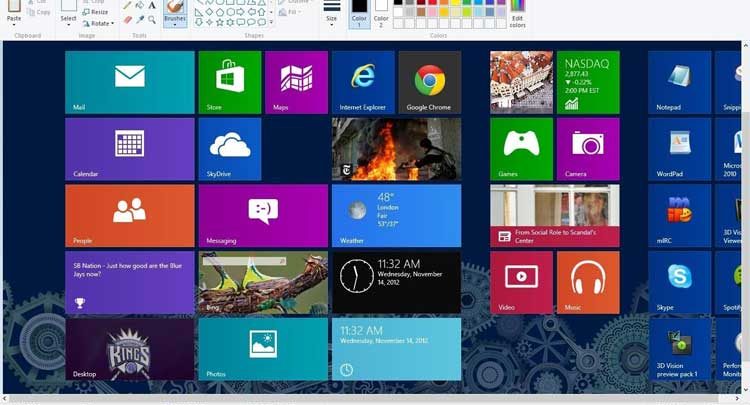Click the Photos tile

(264, 349)
